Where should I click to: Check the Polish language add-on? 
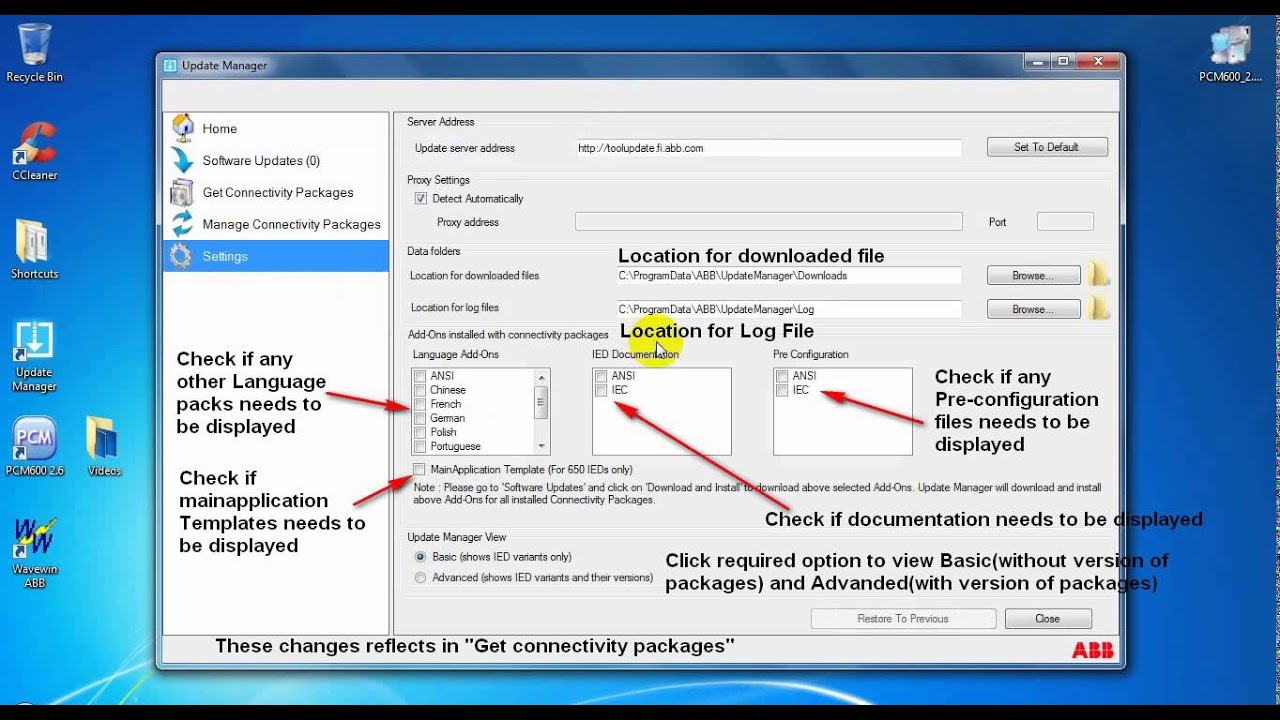tap(420, 432)
